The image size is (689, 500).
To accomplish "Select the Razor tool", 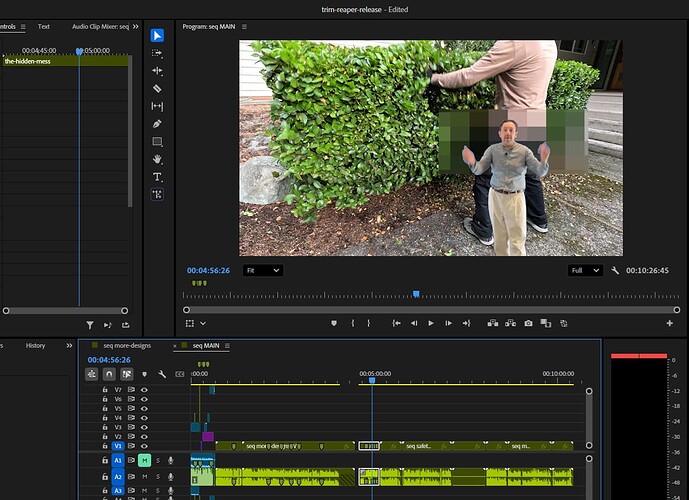I will tap(157, 89).
